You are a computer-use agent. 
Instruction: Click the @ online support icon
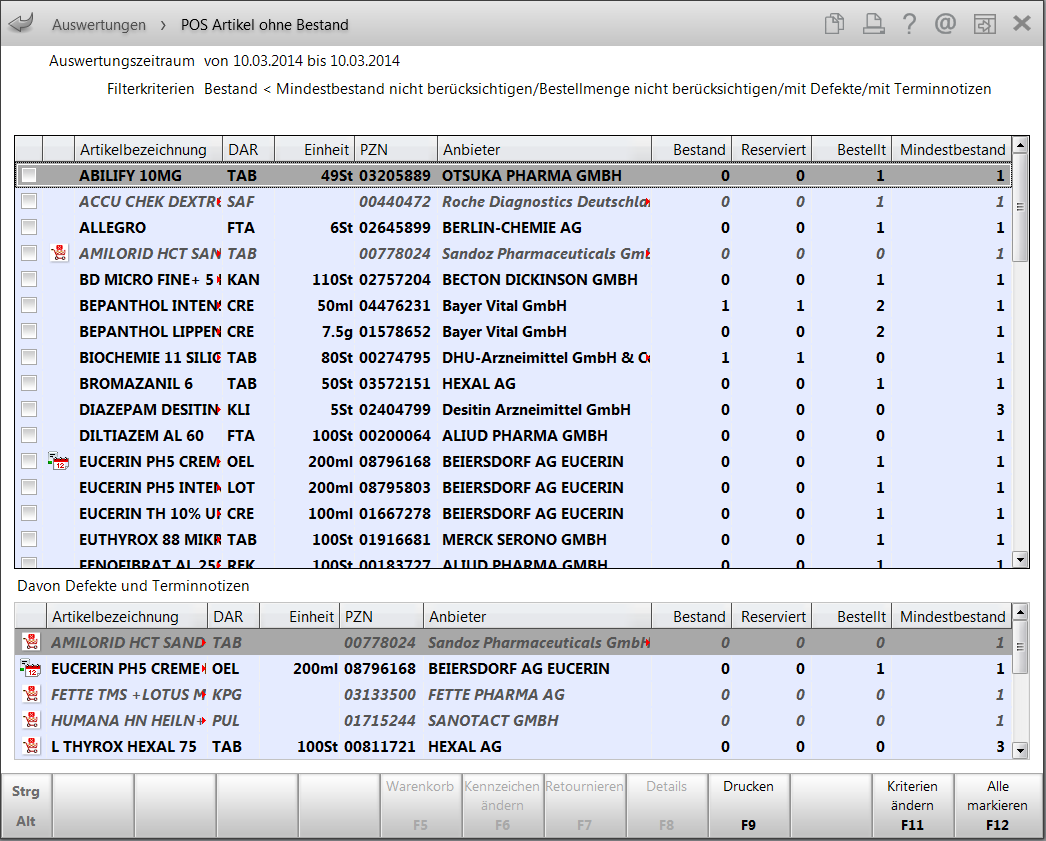point(945,24)
